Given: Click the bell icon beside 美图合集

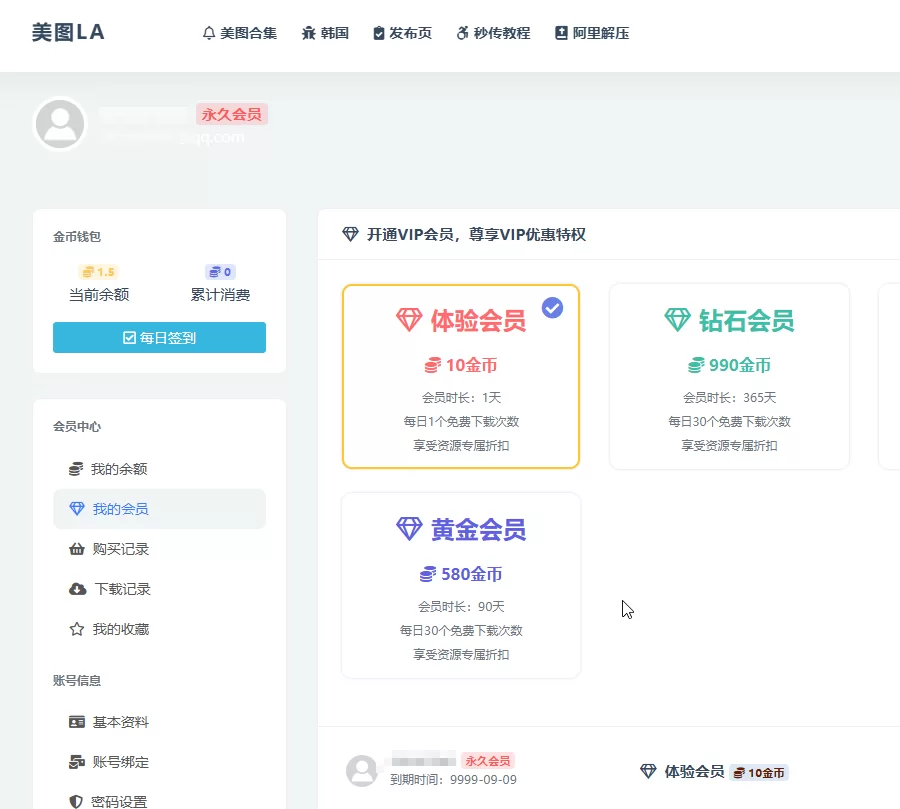Looking at the screenshot, I should pos(209,33).
